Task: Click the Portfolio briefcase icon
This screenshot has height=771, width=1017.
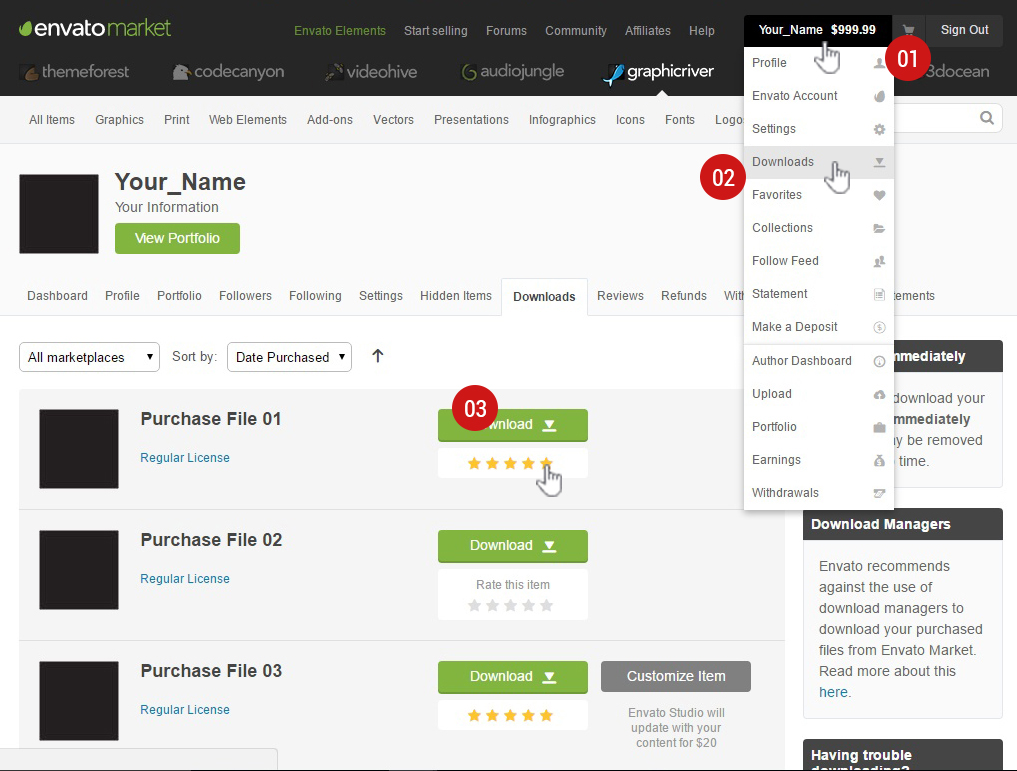Action: pyautogui.click(x=879, y=427)
